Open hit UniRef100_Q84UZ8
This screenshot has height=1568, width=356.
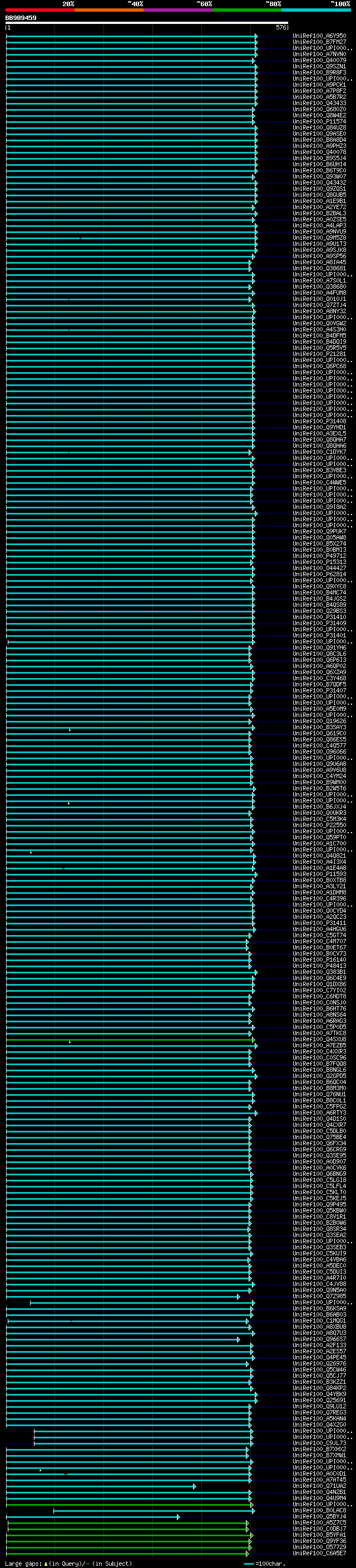coord(319,128)
